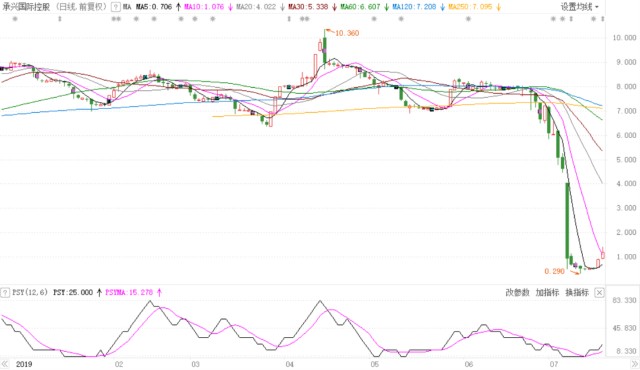Click the 0.290 low price annotation
The image size is (640, 370).
554,271
